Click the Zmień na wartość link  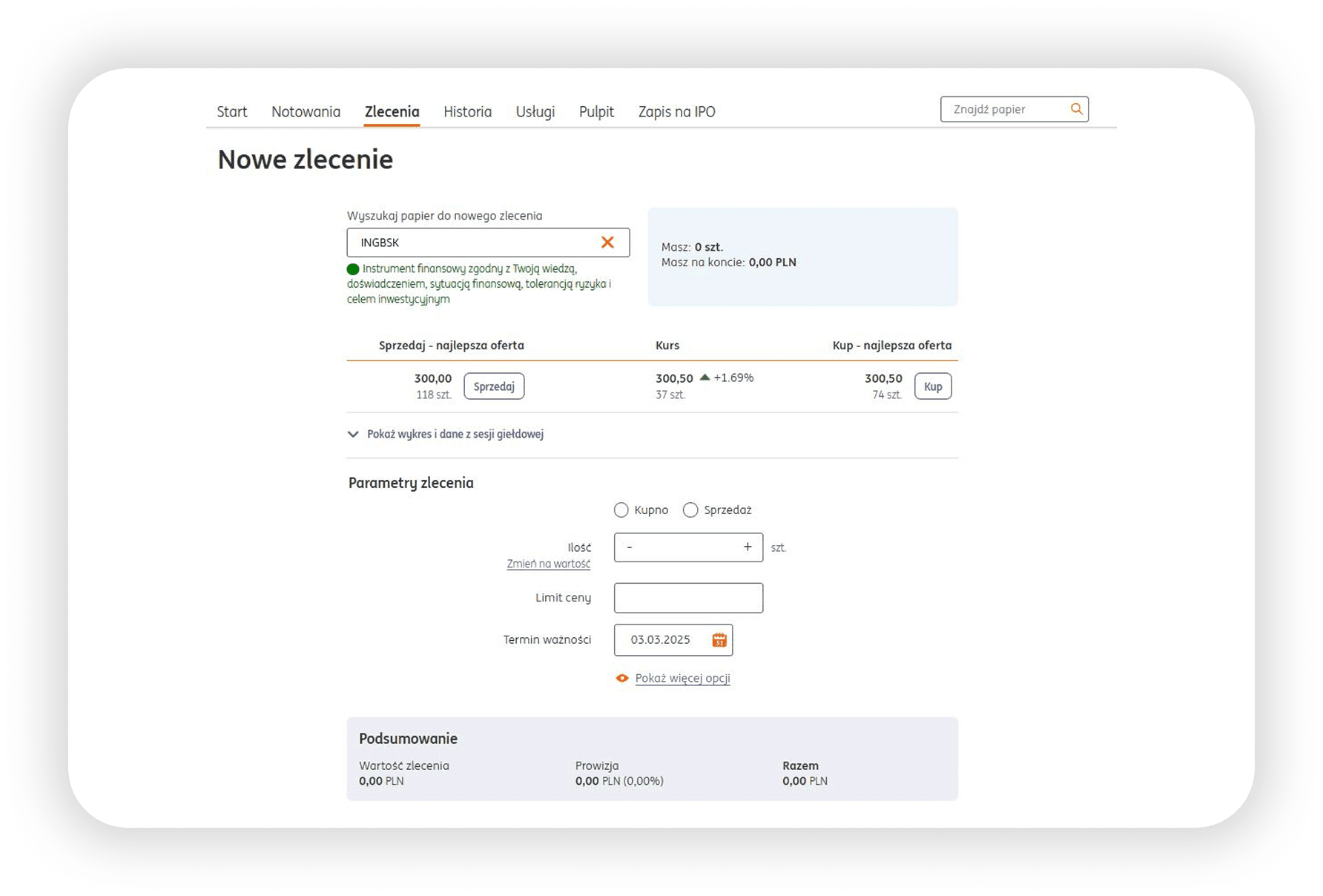pyautogui.click(x=548, y=564)
